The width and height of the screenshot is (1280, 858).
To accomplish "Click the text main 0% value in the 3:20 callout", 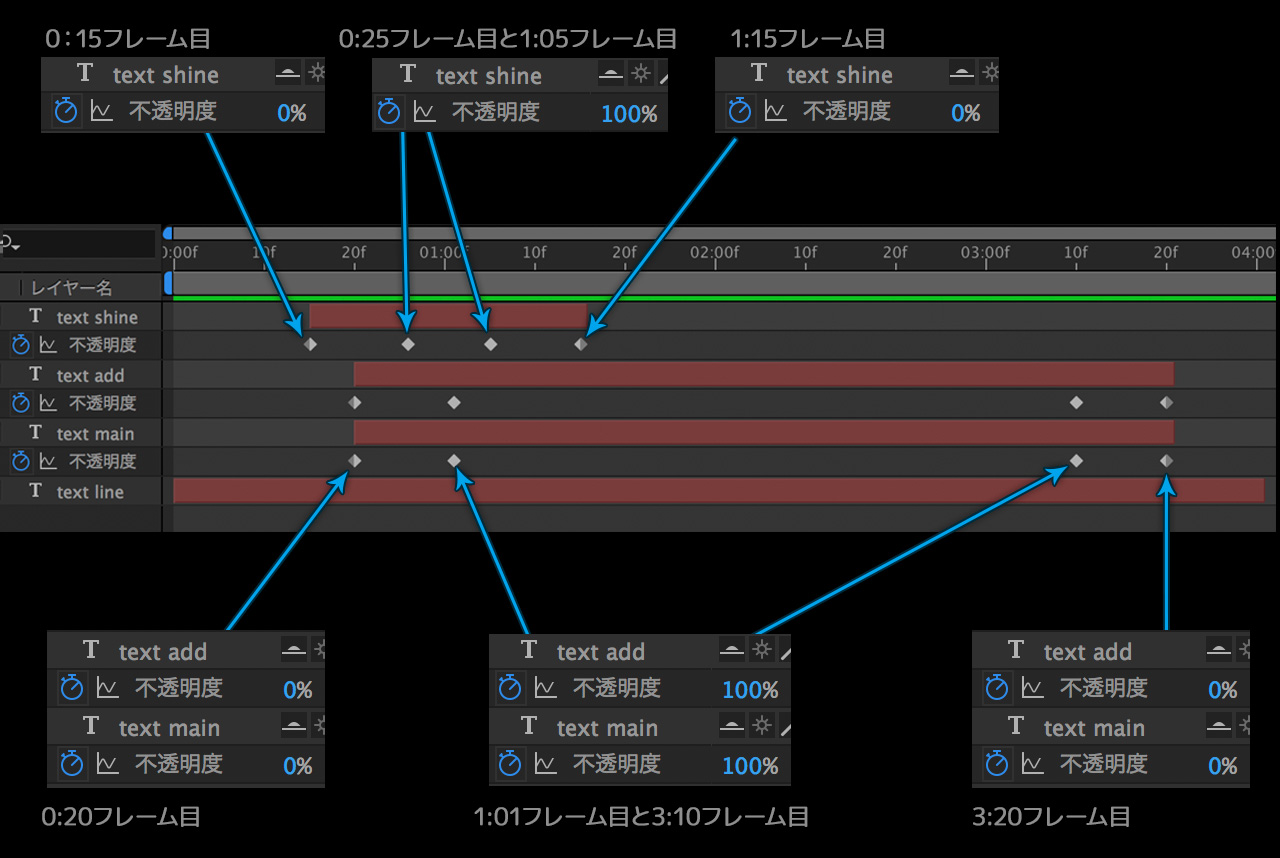I will tap(1222, 766).
